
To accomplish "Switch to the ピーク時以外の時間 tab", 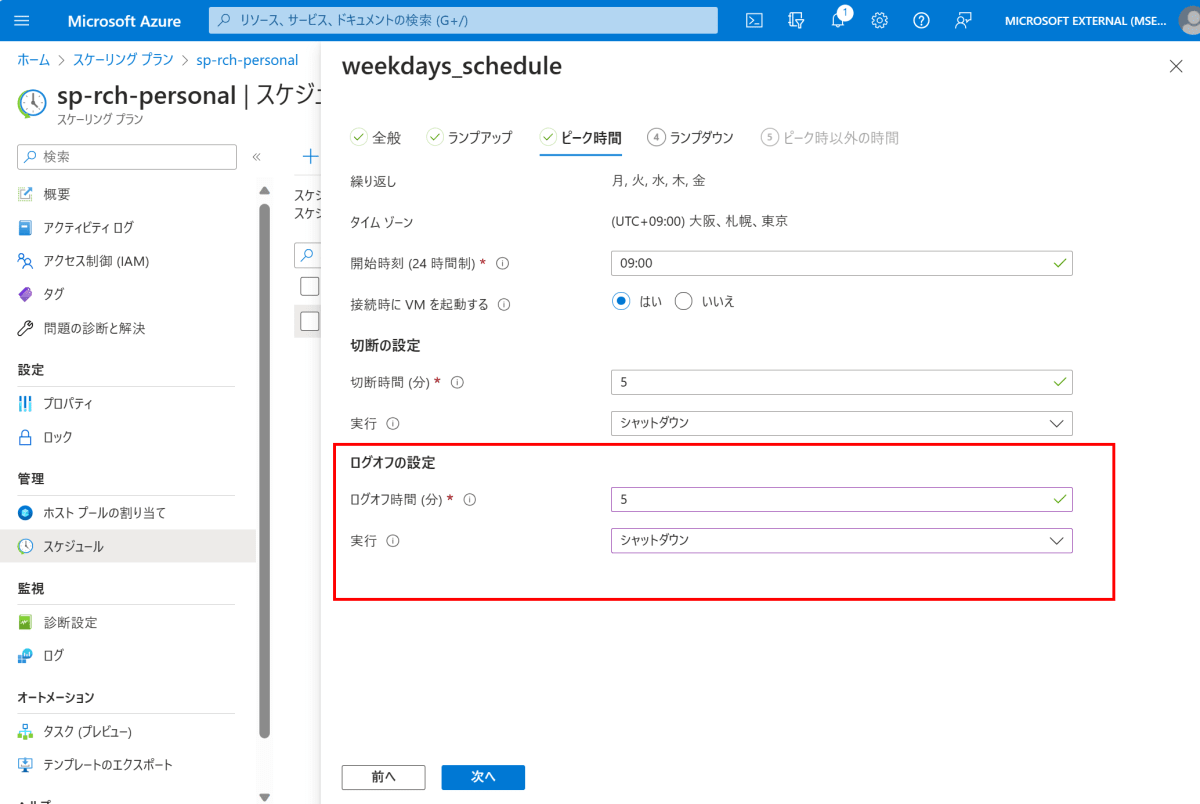I will coord(829,138).
